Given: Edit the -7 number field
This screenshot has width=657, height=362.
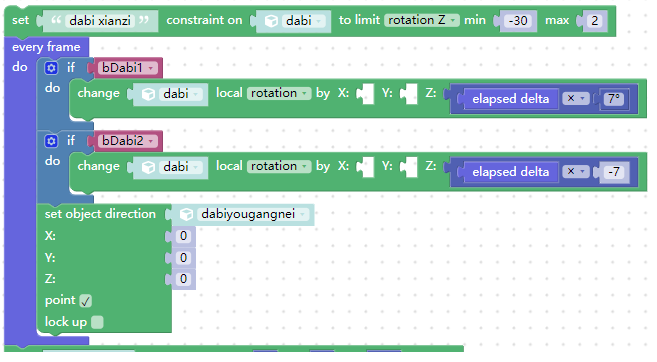Looking at the screenshot, I should point(614,172).
